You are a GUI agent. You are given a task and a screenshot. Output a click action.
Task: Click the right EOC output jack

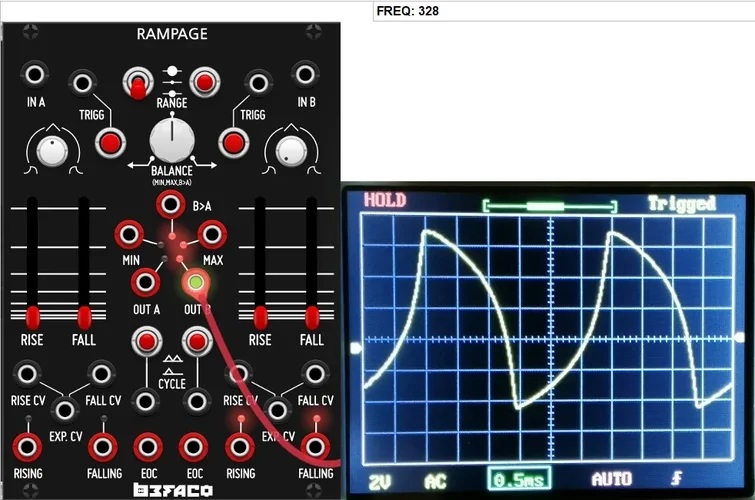click(x=194, y=447)
